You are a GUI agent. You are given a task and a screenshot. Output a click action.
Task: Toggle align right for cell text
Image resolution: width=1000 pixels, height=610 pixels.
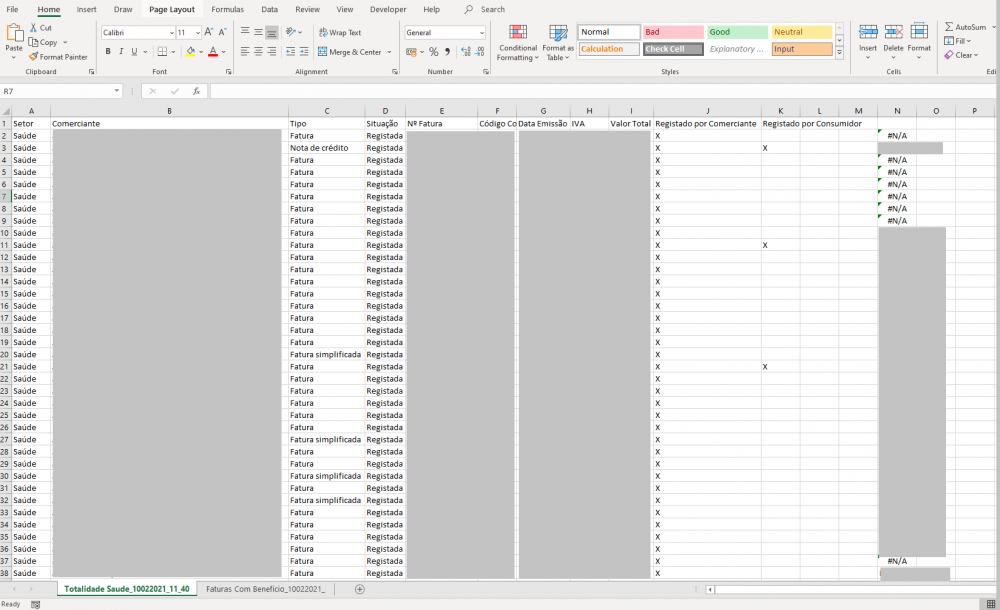click(272, 52)
